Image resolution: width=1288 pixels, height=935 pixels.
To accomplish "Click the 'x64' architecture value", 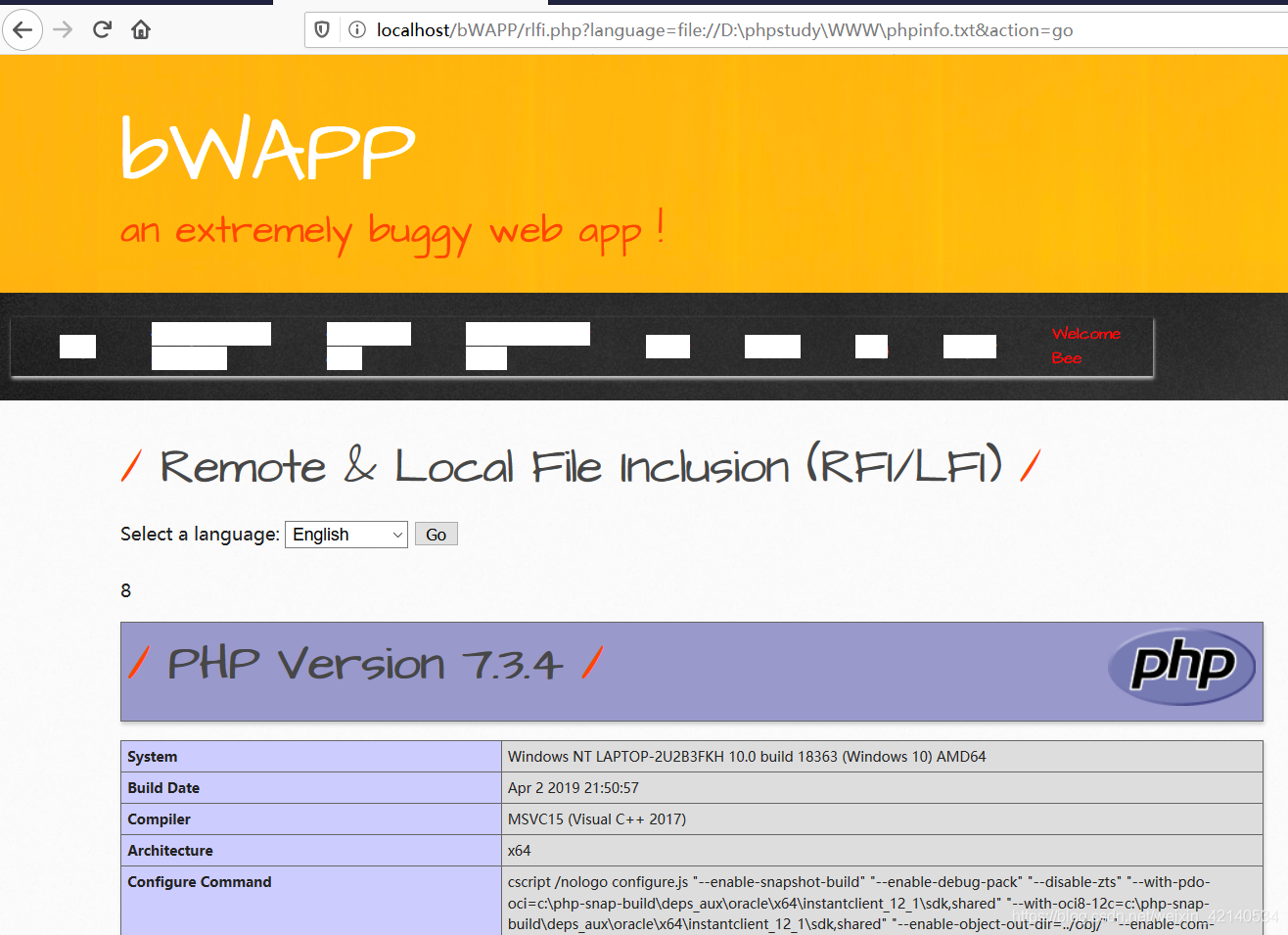I will point(520,851).
